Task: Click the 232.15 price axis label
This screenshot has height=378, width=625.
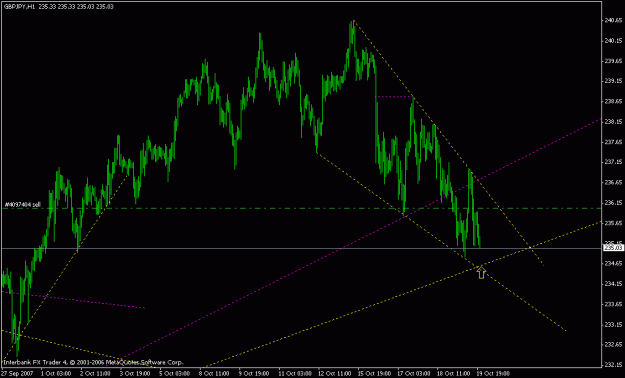Action: (x=614, y=365)
